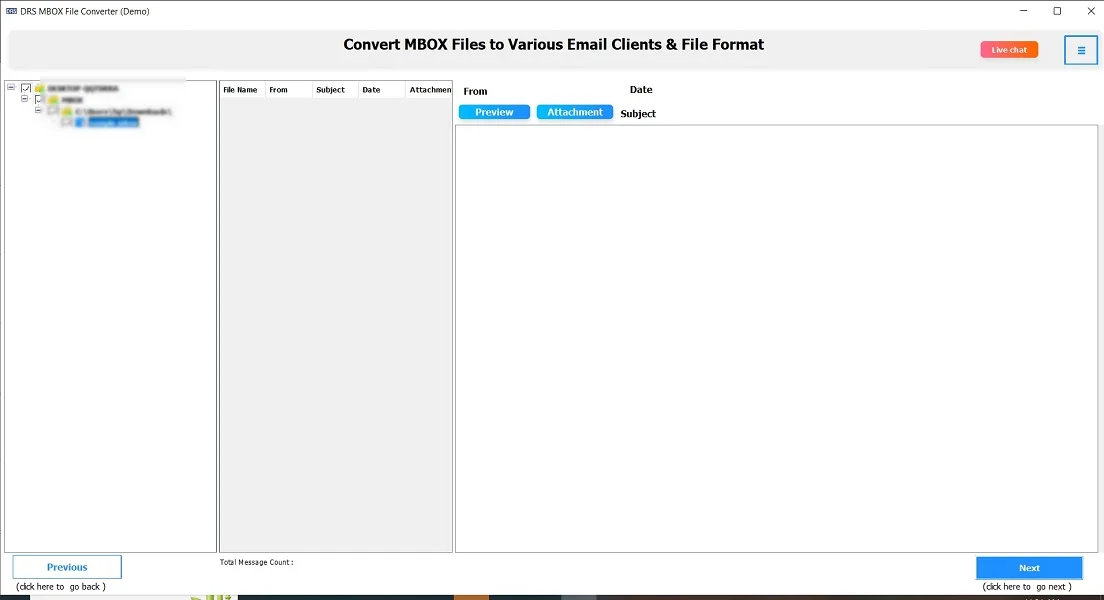Screen dimensions: 1104x600
Task: Go back with the Previous button
Action: 67,567
